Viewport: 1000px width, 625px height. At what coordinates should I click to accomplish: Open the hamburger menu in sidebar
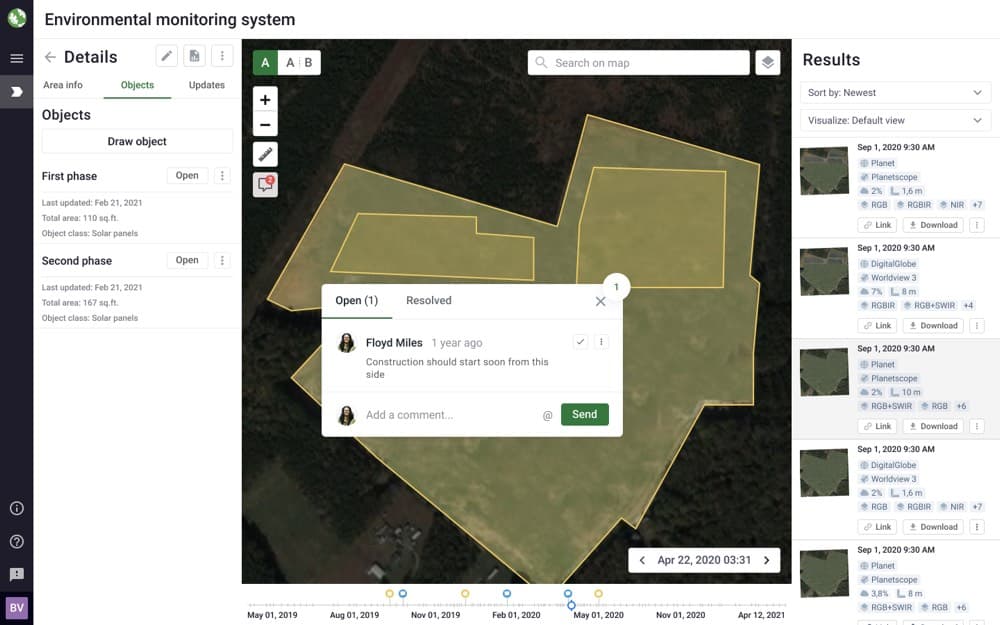[x=16, y=58]
